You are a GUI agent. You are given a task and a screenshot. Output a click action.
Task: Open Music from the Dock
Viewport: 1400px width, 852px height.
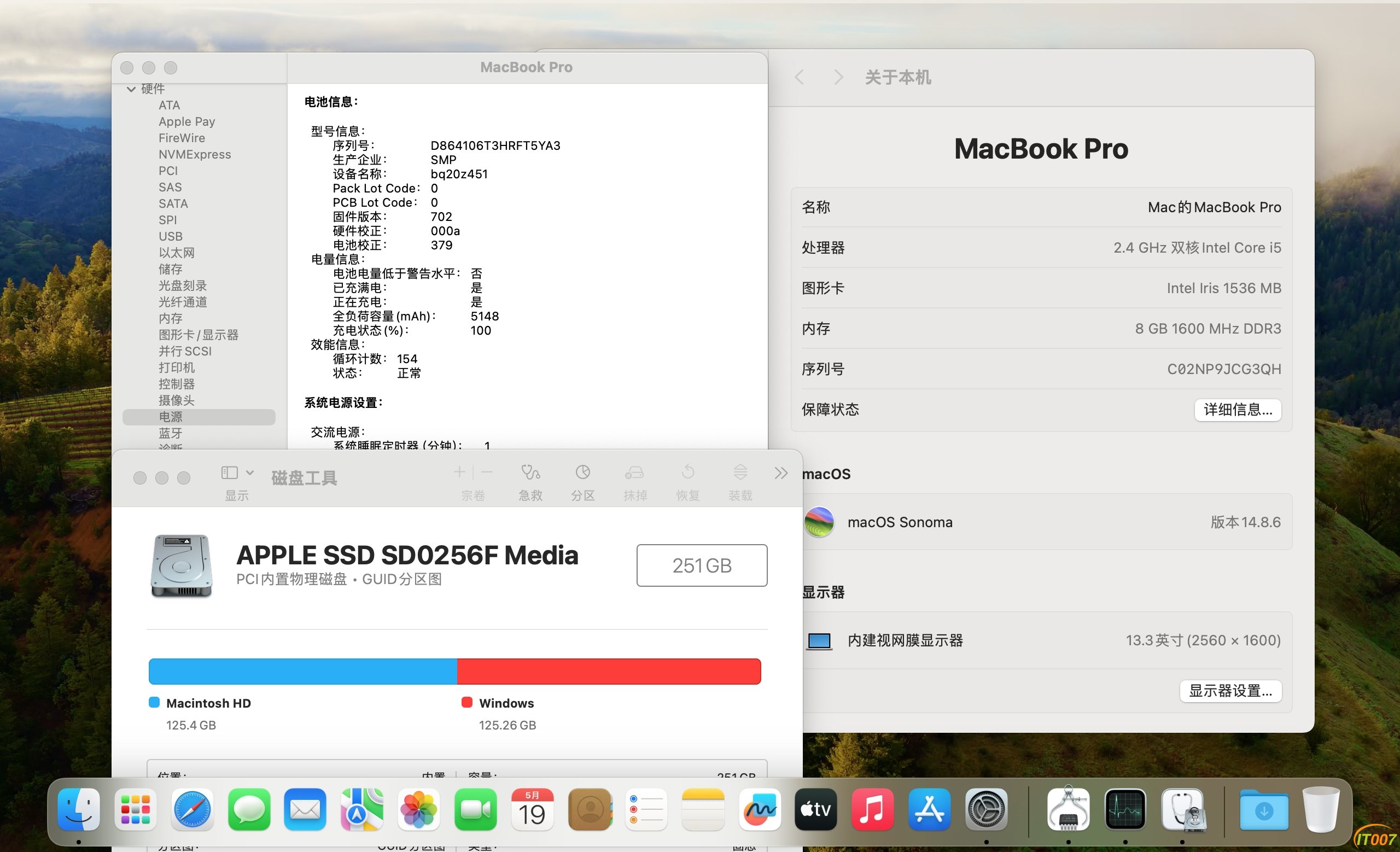873,809
